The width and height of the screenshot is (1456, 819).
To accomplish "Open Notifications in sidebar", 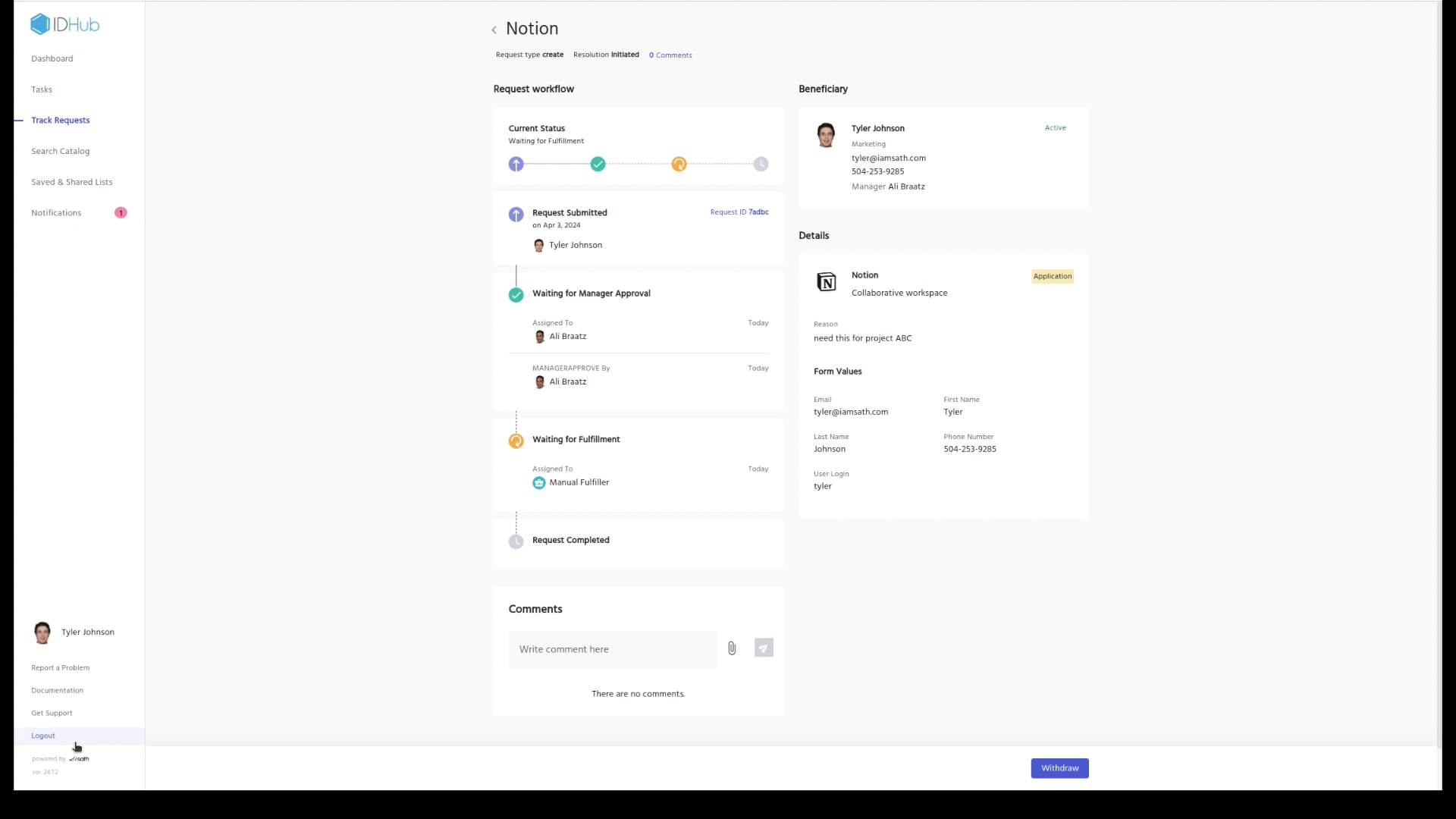I will (56, 213).
